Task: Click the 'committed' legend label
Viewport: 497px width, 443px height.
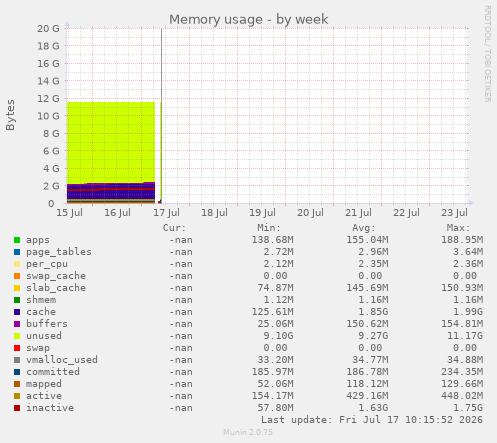Action: 53,372
